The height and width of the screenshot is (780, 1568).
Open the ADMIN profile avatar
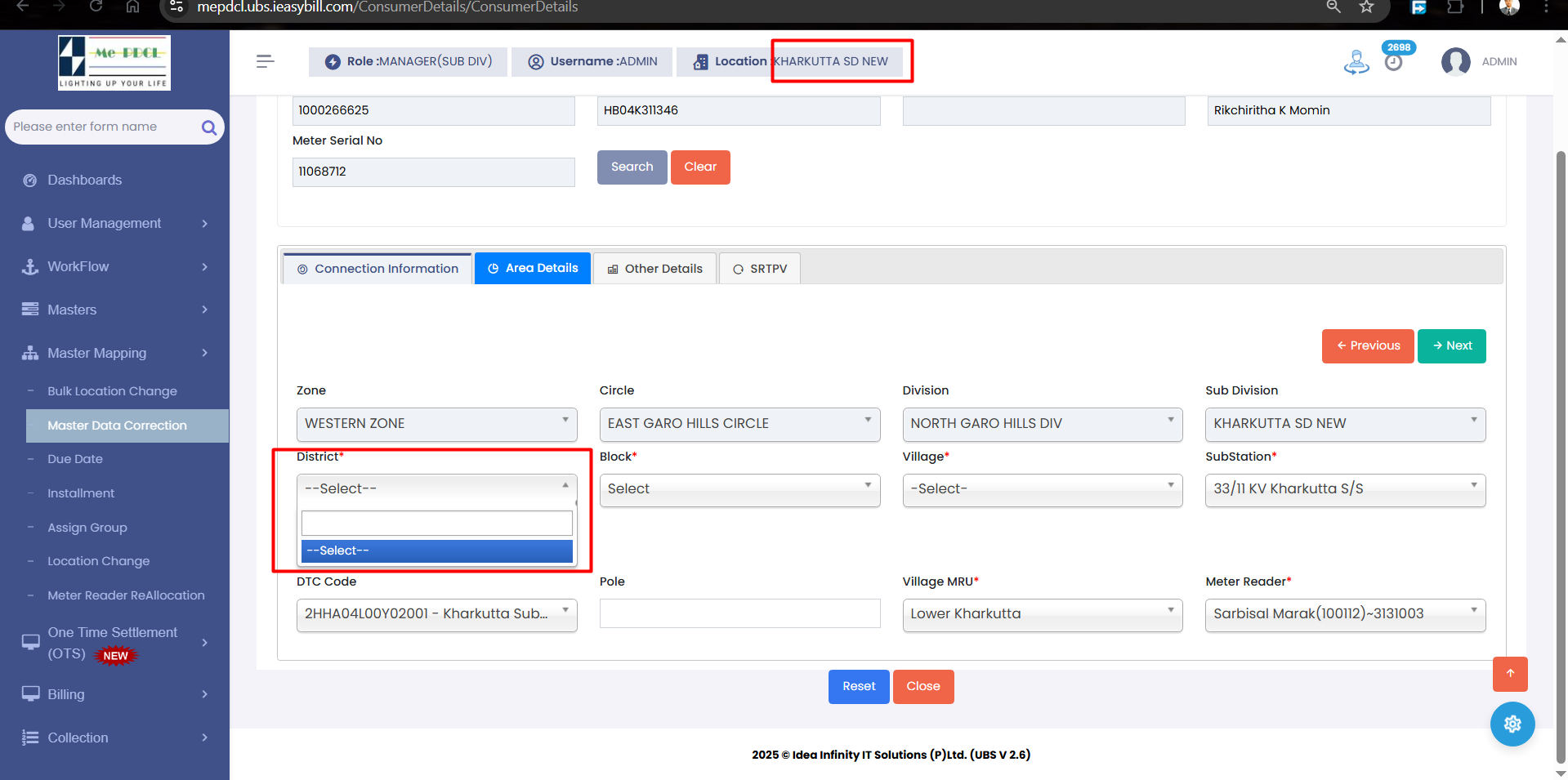pos(1455,61)
